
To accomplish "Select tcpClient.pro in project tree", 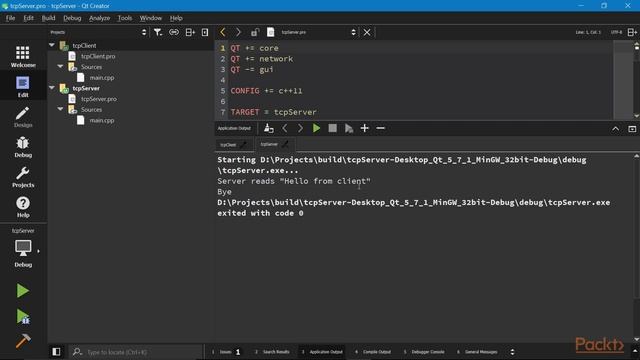I will [x=98, y=56].
